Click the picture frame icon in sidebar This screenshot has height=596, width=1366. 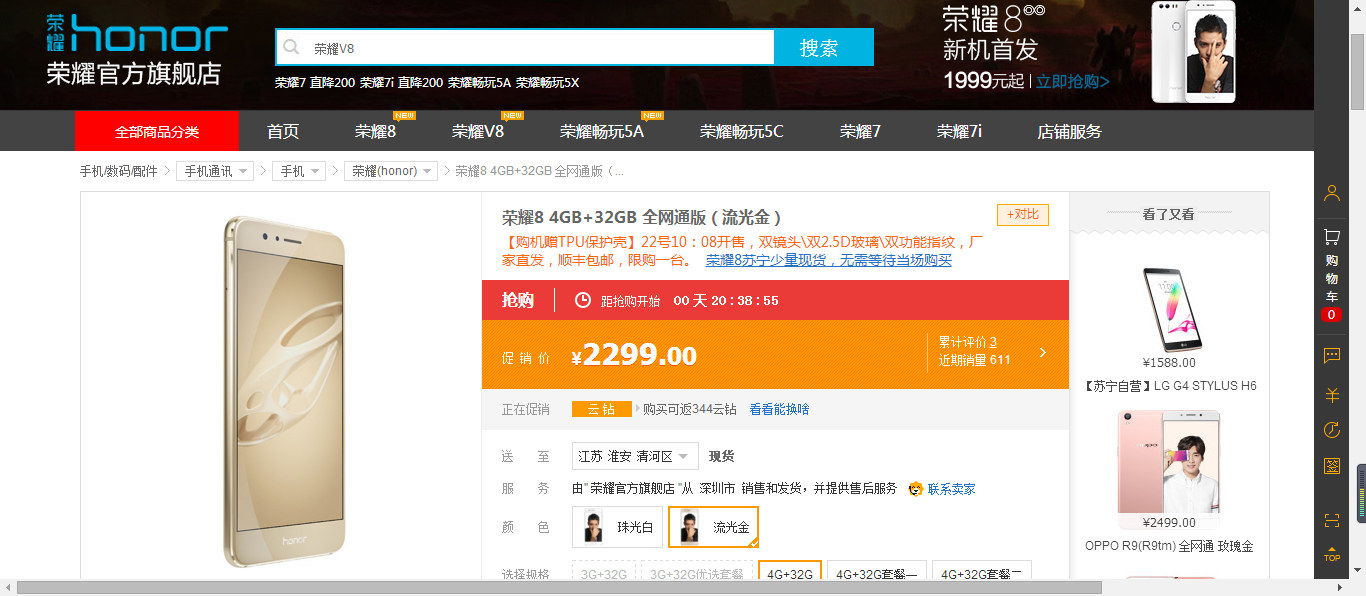pyautogui.click(x=1331, y=466)
